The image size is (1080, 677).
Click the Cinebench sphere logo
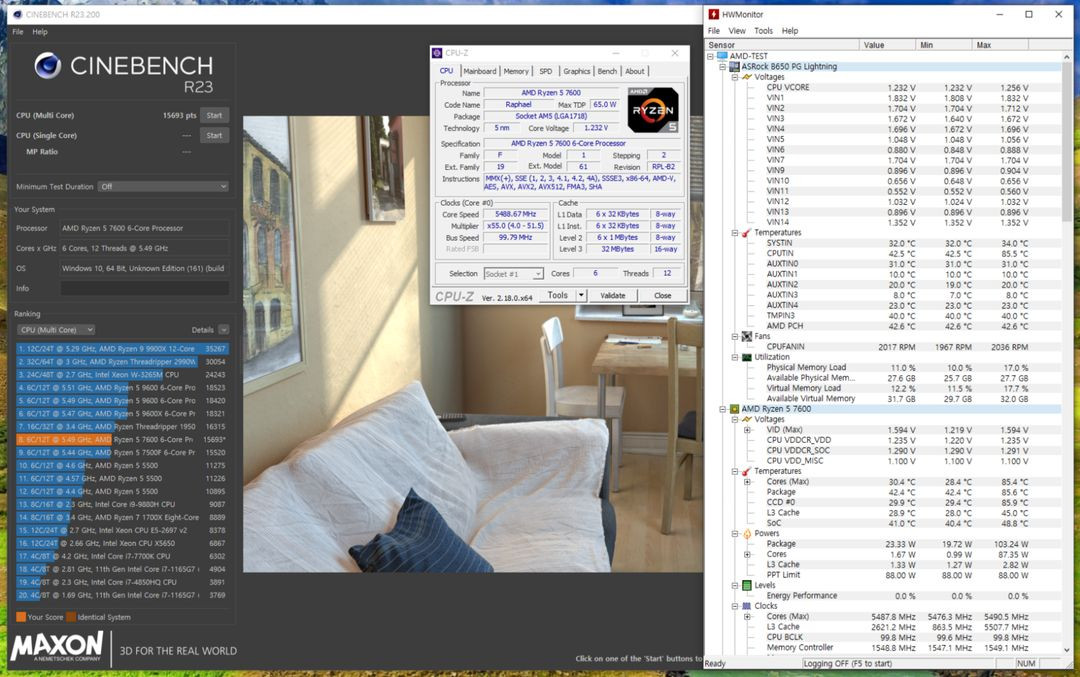pos(48,66)
